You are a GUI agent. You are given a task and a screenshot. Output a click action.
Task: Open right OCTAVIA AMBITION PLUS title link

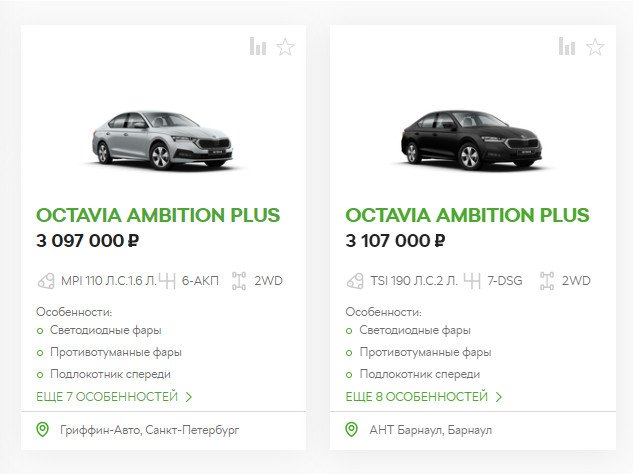click(467, 215)
